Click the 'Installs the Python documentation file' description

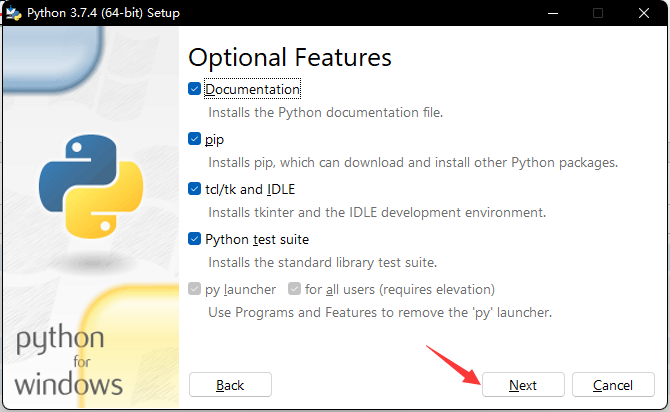325,112
